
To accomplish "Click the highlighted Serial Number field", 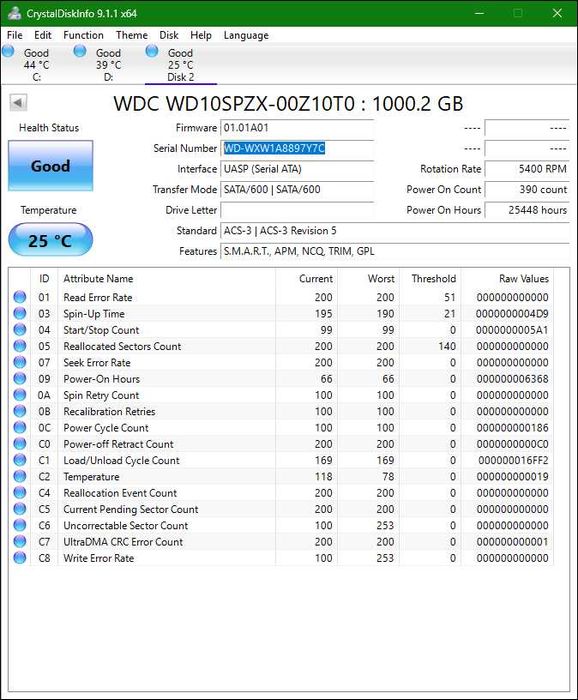I will click(x=297, y=148).
